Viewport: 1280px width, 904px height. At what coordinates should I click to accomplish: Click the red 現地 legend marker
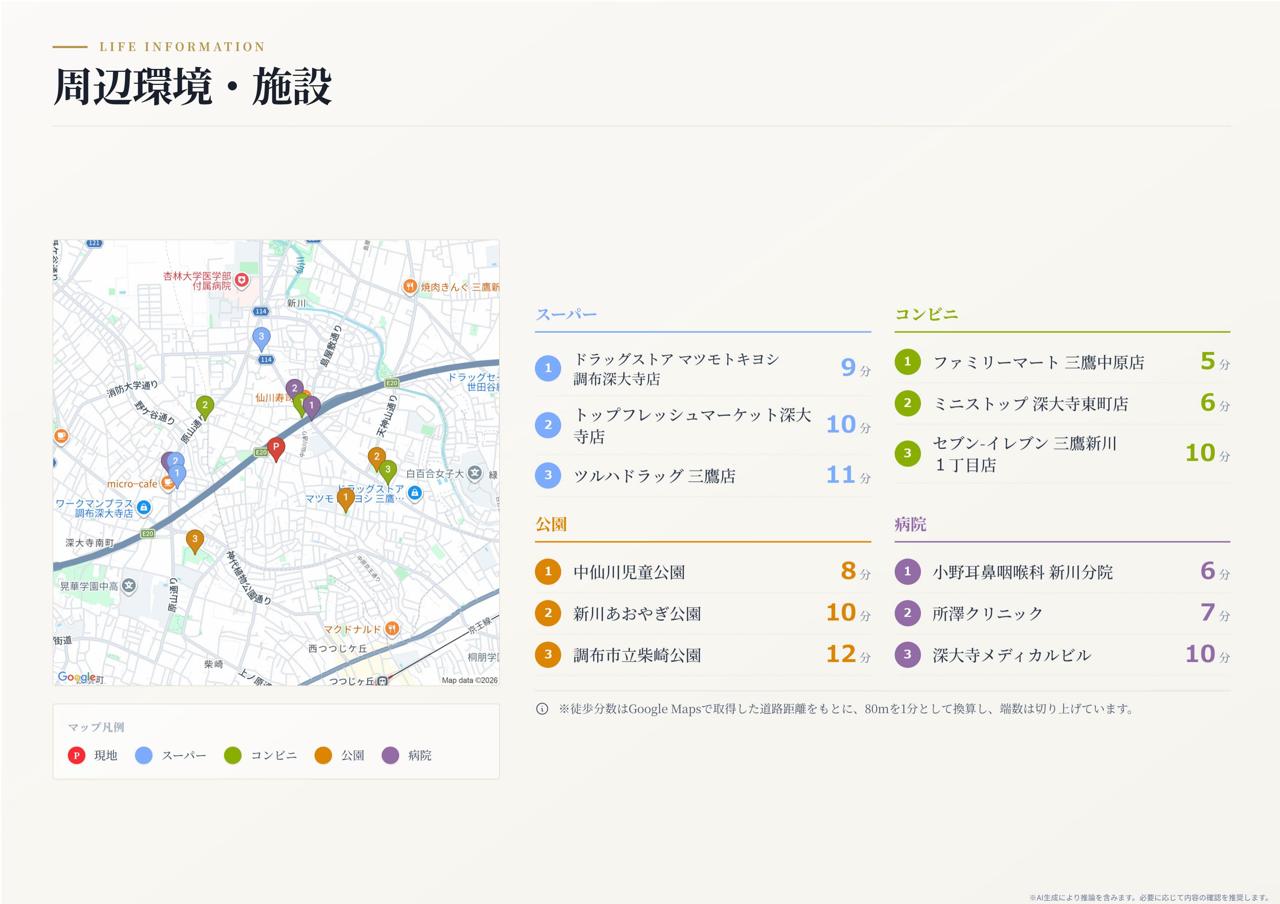pos(76,755)
